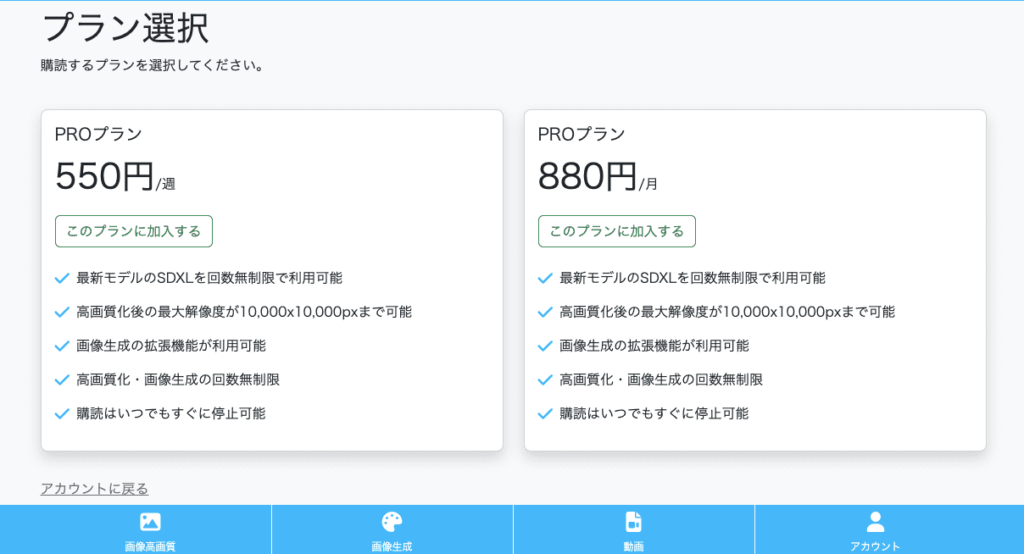Follow the アカウントに戻る link
The image size is (1024, 554).
[95, 489]
